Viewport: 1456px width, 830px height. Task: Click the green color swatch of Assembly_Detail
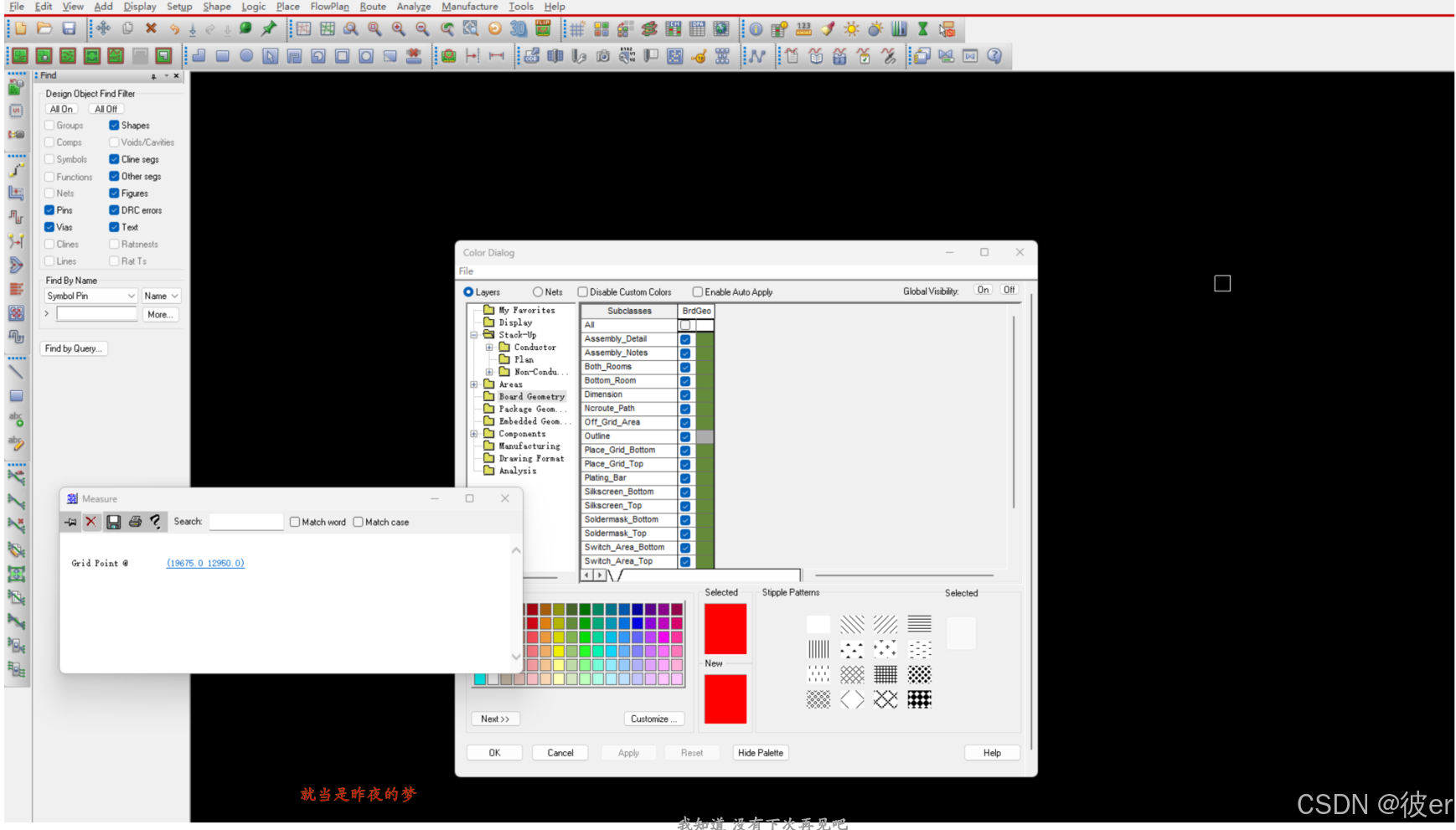tap(705, 339)
